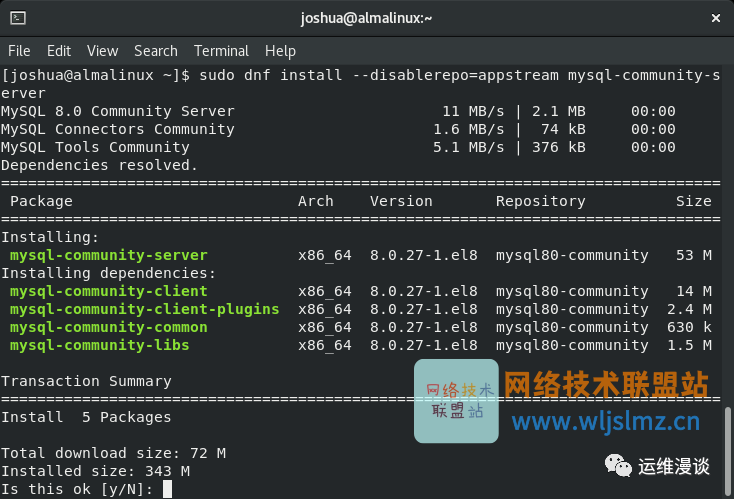Image resolution: width=734 pixels, height=499 pixels.
Task: Click the mysql-community-libs package name
Action: [100, 345]
